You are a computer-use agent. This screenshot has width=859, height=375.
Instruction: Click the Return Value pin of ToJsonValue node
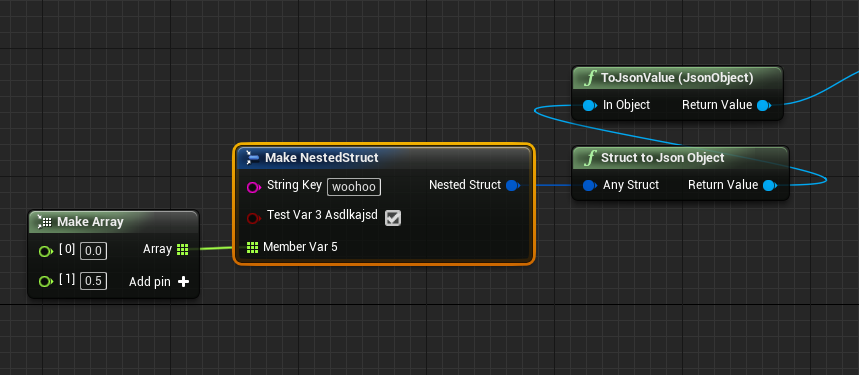tap(764, 105)
